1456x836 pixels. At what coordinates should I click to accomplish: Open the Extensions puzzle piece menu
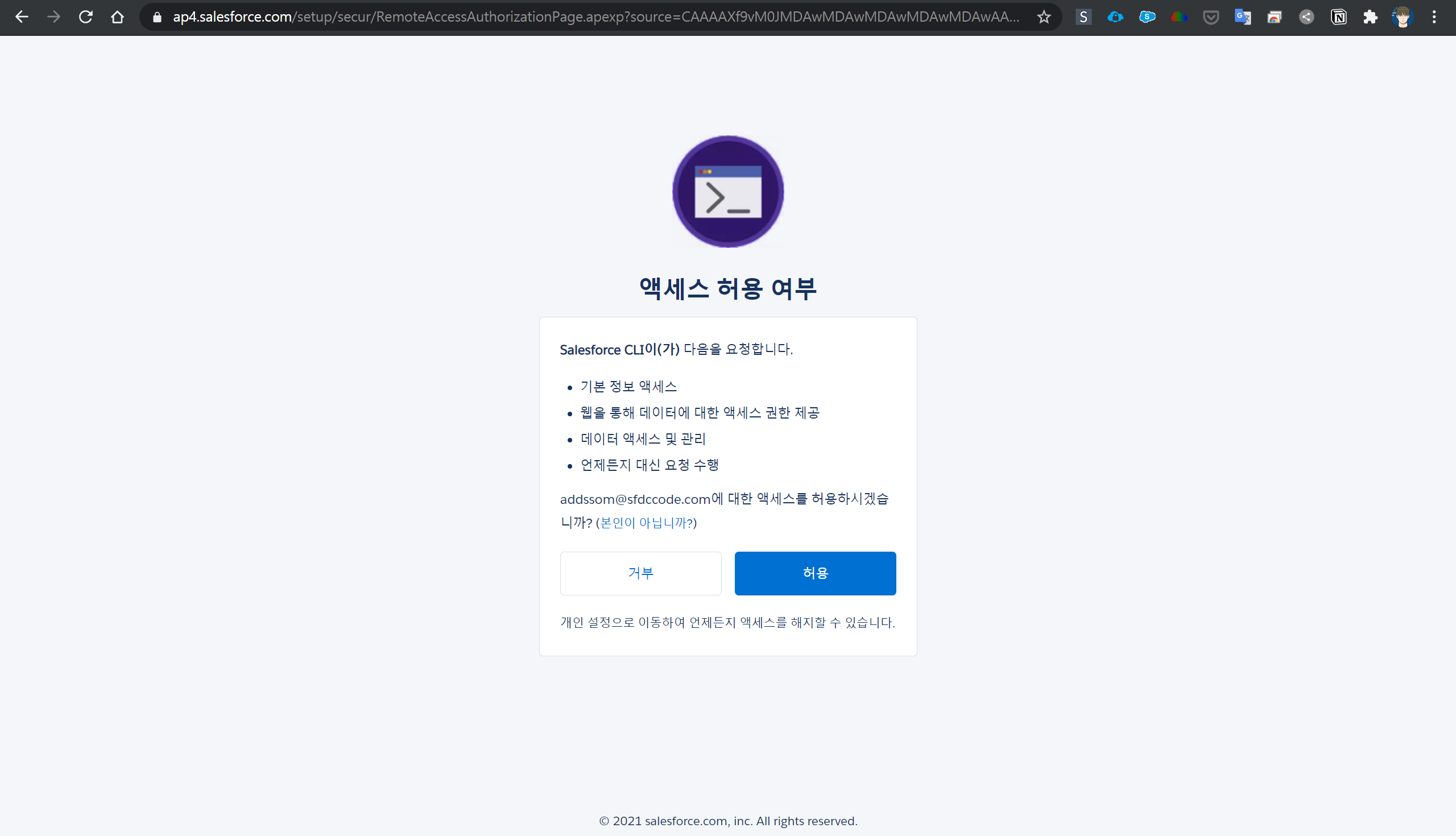[1371, 17]
